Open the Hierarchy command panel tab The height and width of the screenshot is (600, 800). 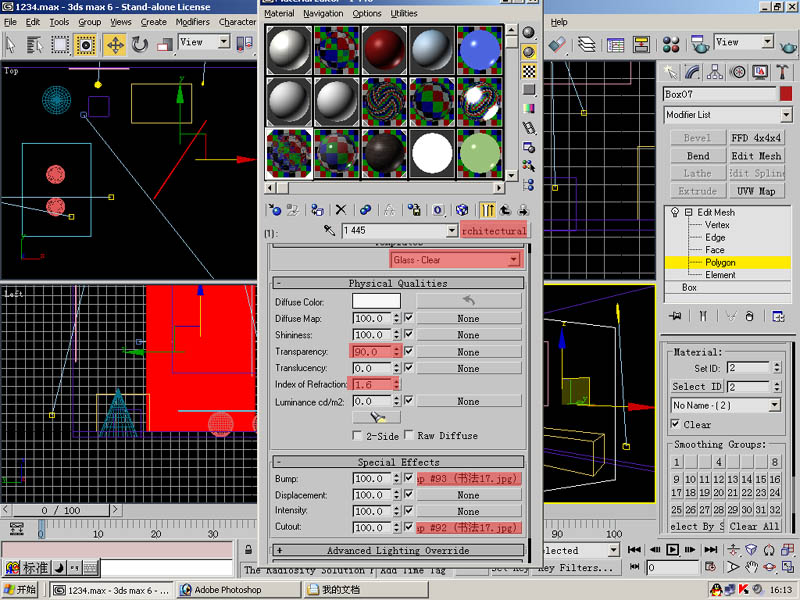click(714, 72)
